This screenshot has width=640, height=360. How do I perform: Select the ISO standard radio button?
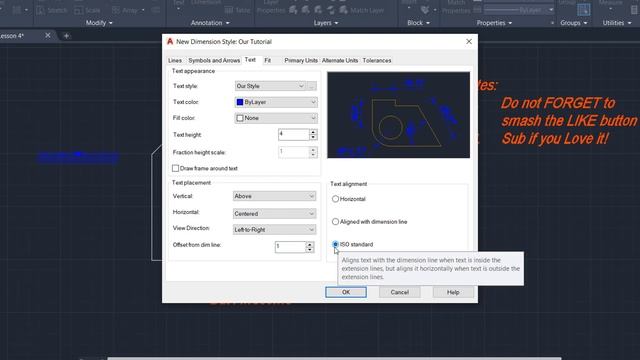pos(335,244)
